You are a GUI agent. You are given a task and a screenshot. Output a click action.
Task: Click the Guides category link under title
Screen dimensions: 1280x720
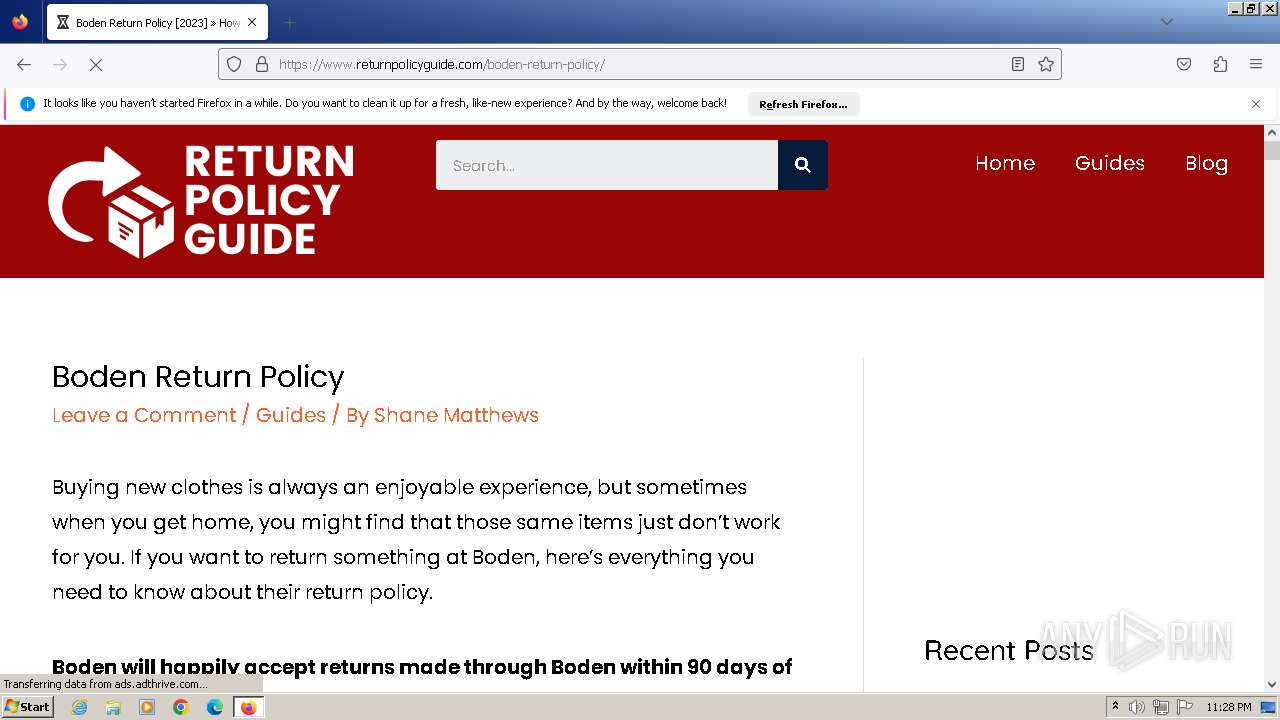coord(291,415)
